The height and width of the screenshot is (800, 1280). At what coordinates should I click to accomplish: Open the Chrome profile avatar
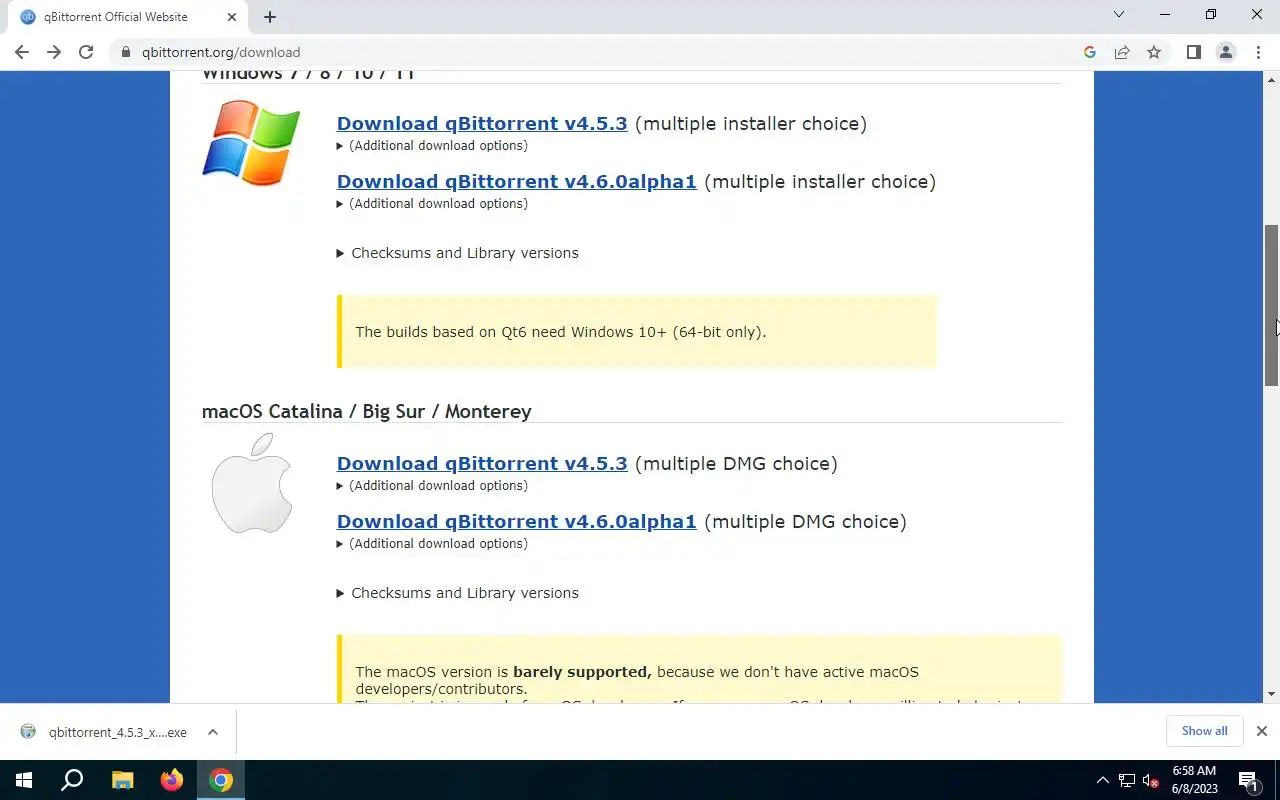tap(1225, 52)
